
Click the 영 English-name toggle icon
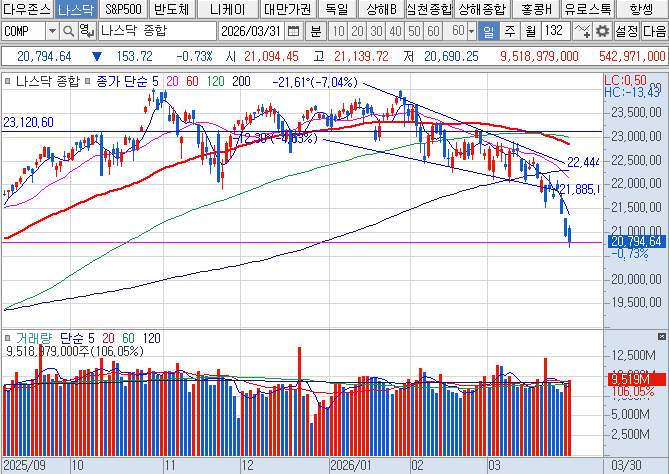(87, 31)
